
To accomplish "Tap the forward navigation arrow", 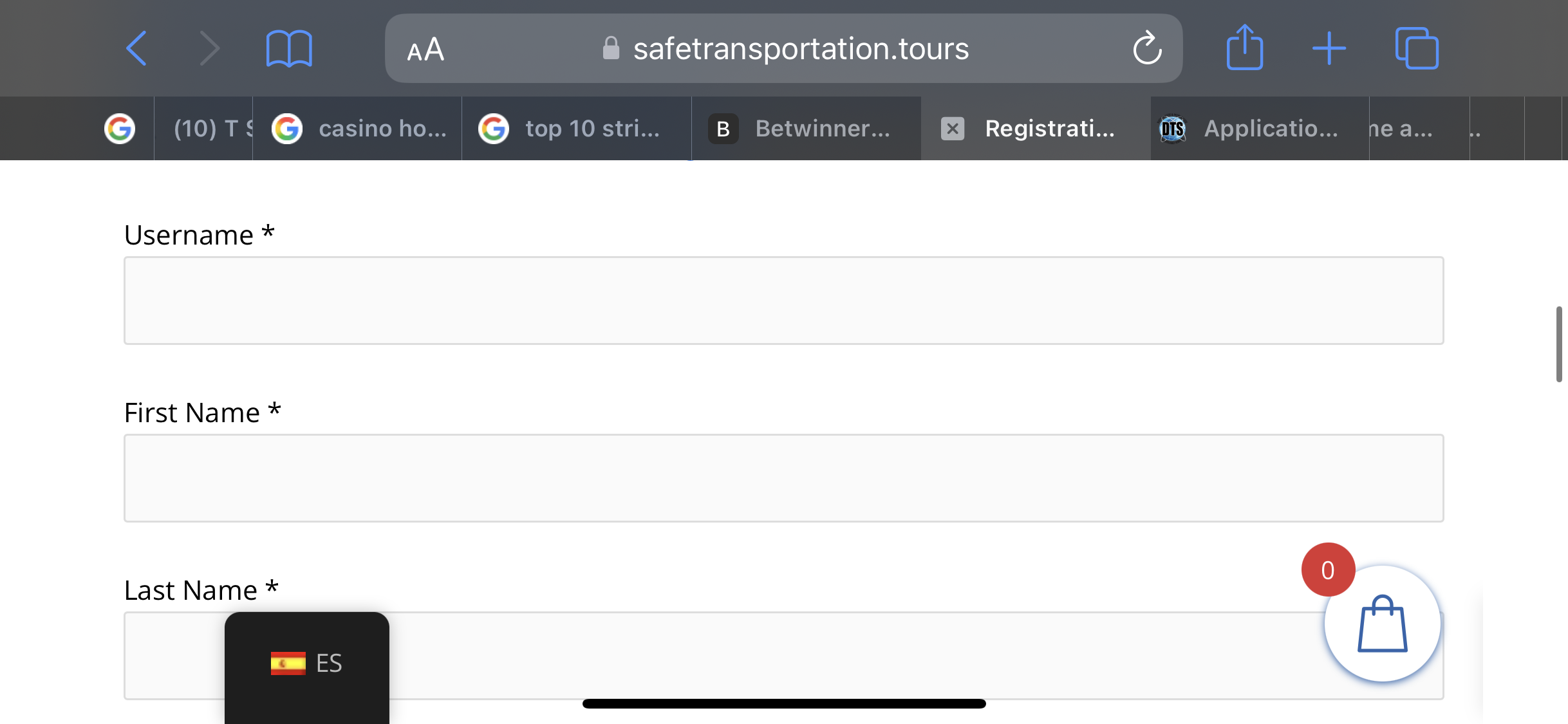I will pos(209,48).
